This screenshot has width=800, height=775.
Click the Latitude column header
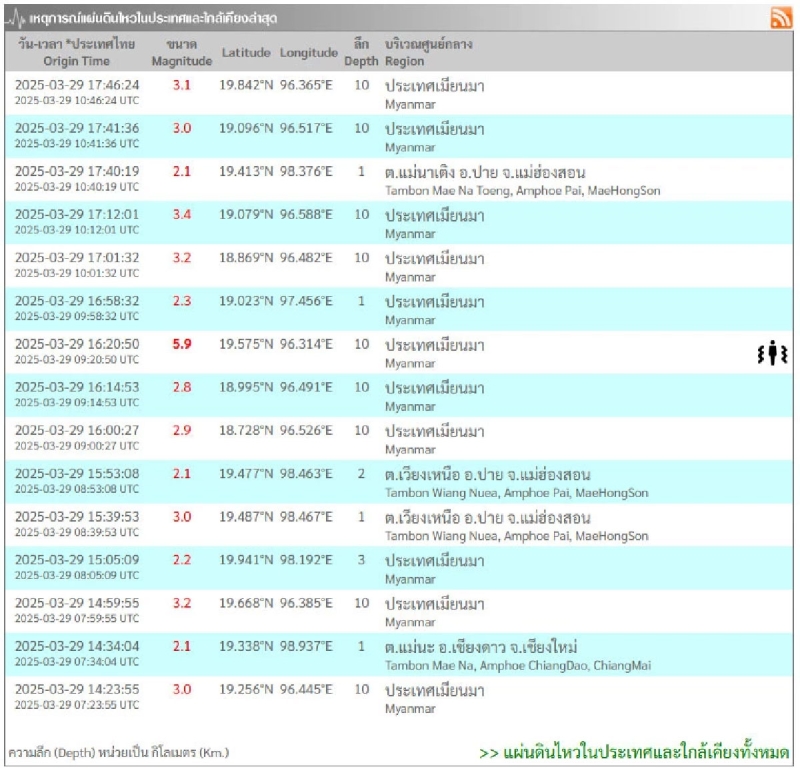pos(246,52)
